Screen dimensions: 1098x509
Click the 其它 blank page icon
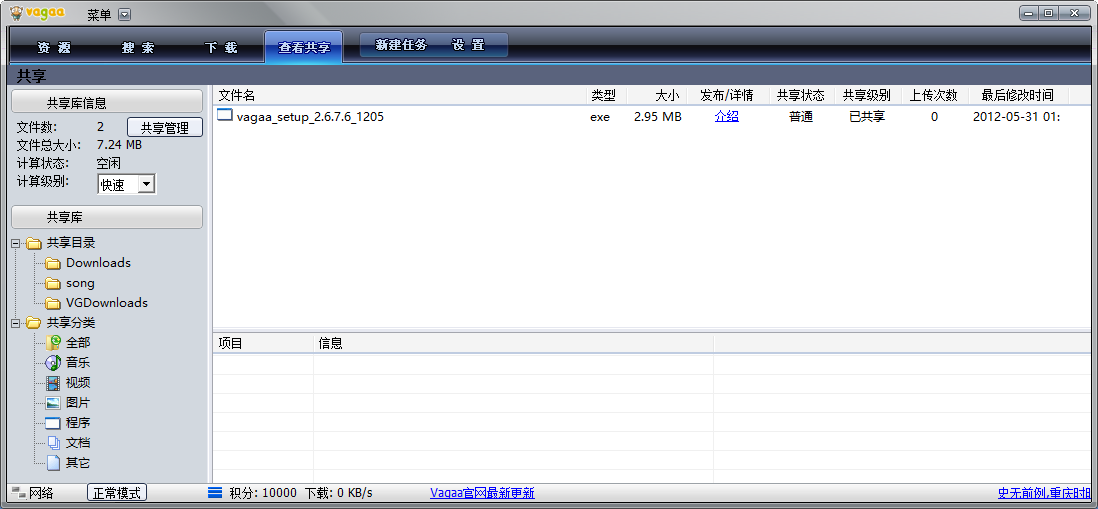(53, 463)
